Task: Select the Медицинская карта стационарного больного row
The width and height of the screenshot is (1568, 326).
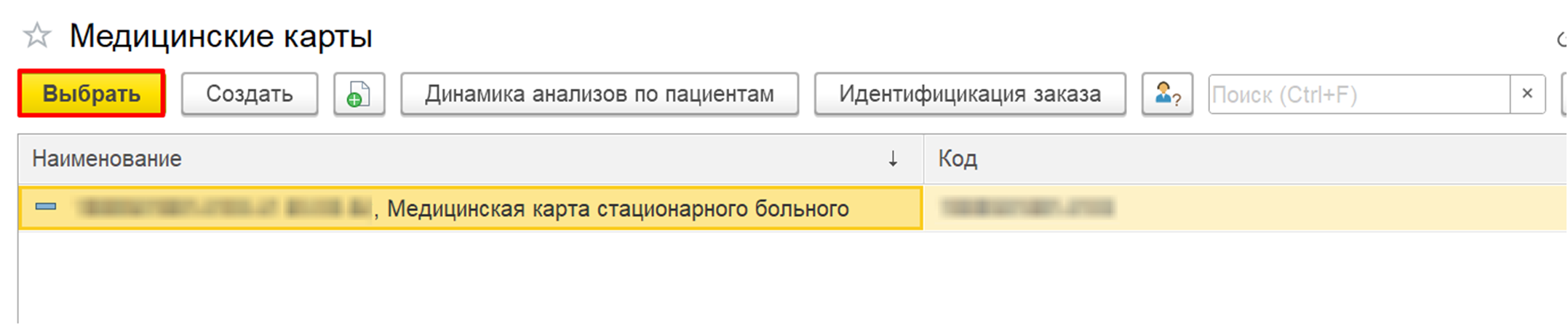Action: 792,209
